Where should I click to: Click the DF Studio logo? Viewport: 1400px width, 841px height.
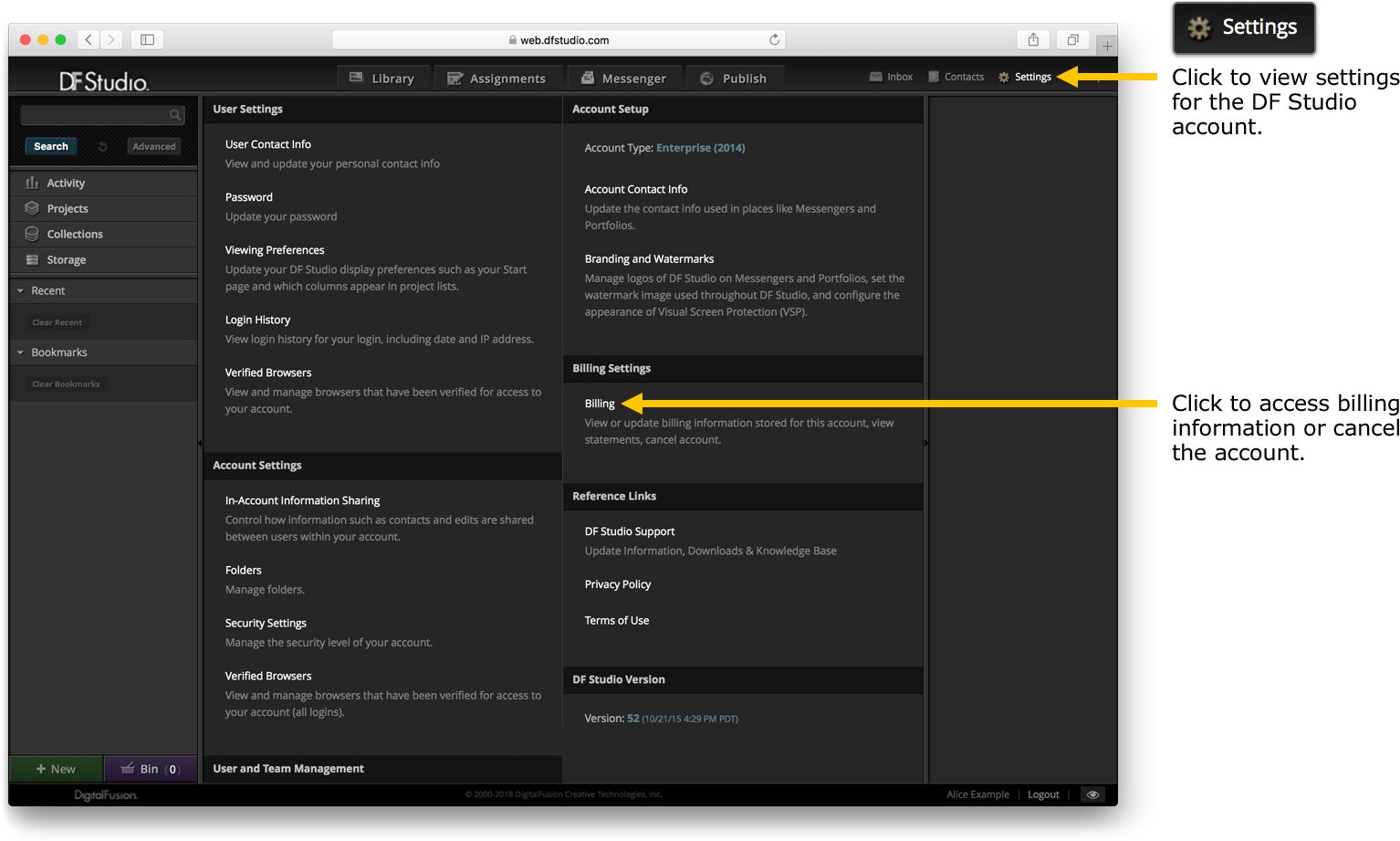104,81
